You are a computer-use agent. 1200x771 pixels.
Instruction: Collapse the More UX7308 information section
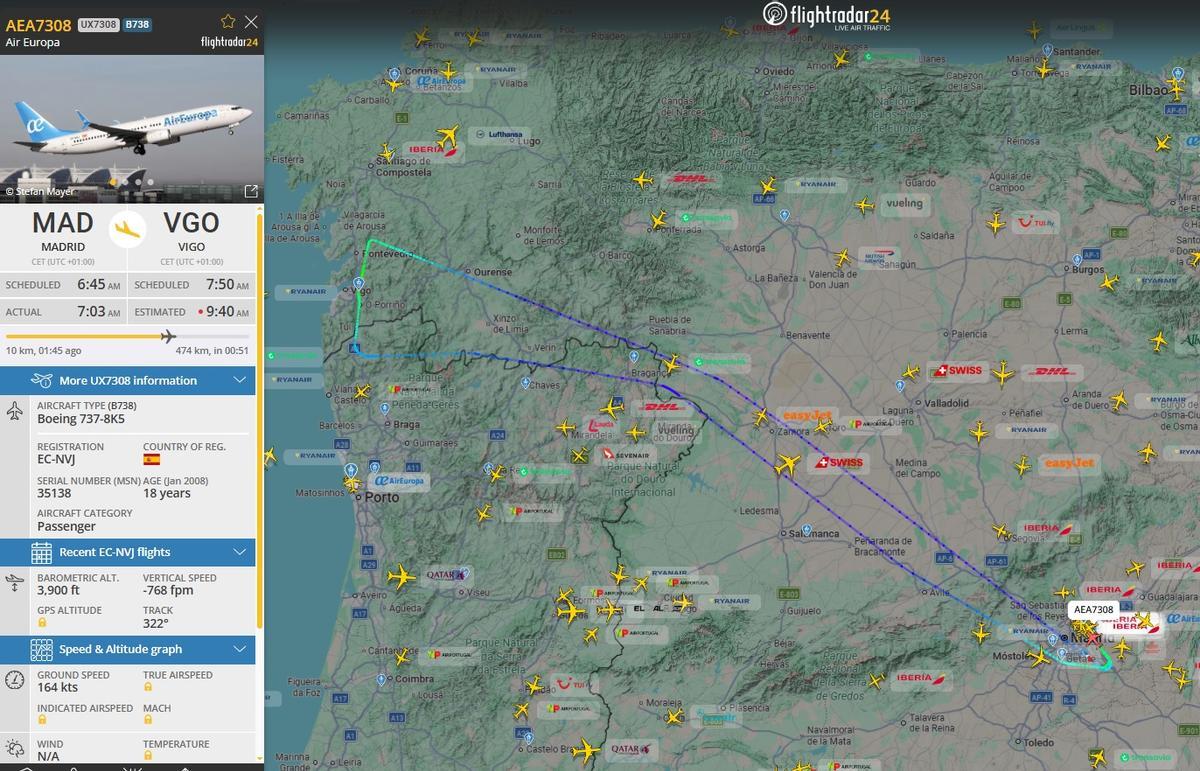point(239,380)
